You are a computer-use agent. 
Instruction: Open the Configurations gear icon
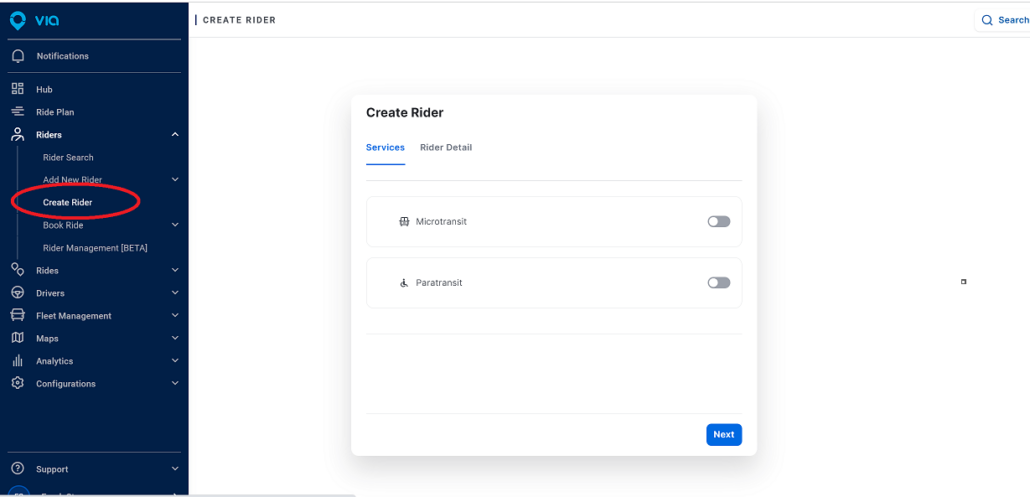pos(18,383)
